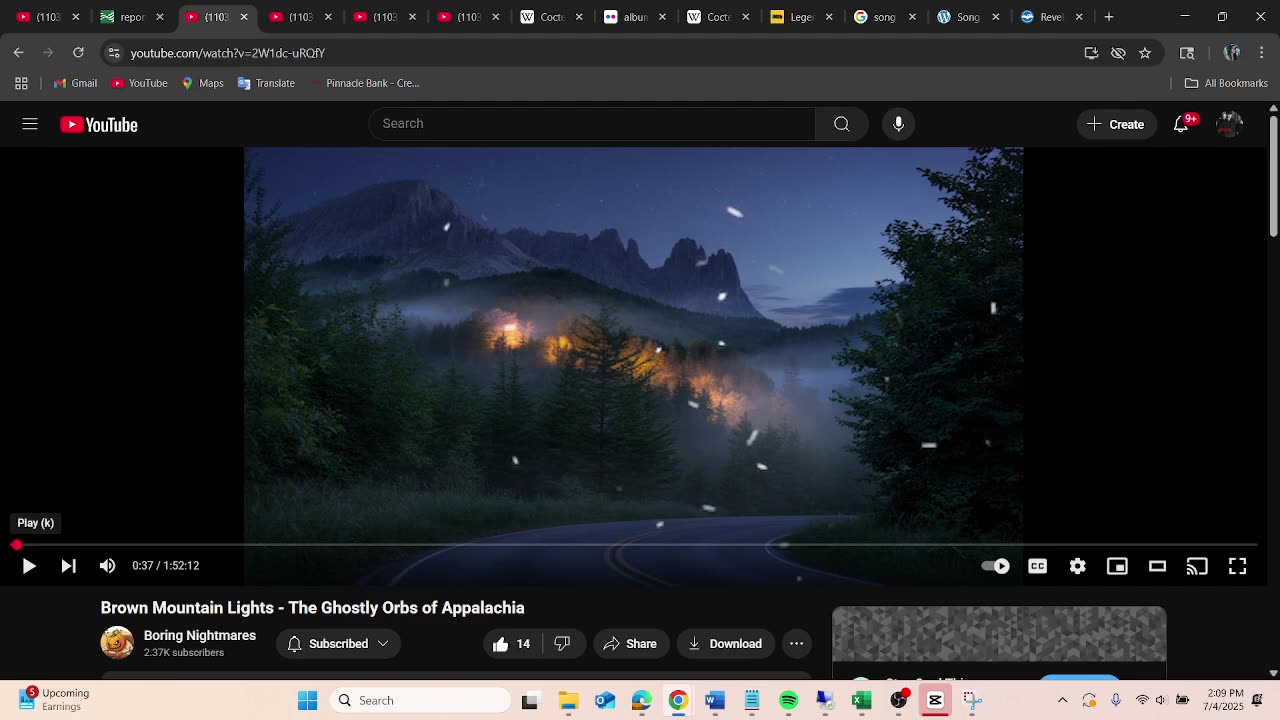Cast video to a TV

1197,566
